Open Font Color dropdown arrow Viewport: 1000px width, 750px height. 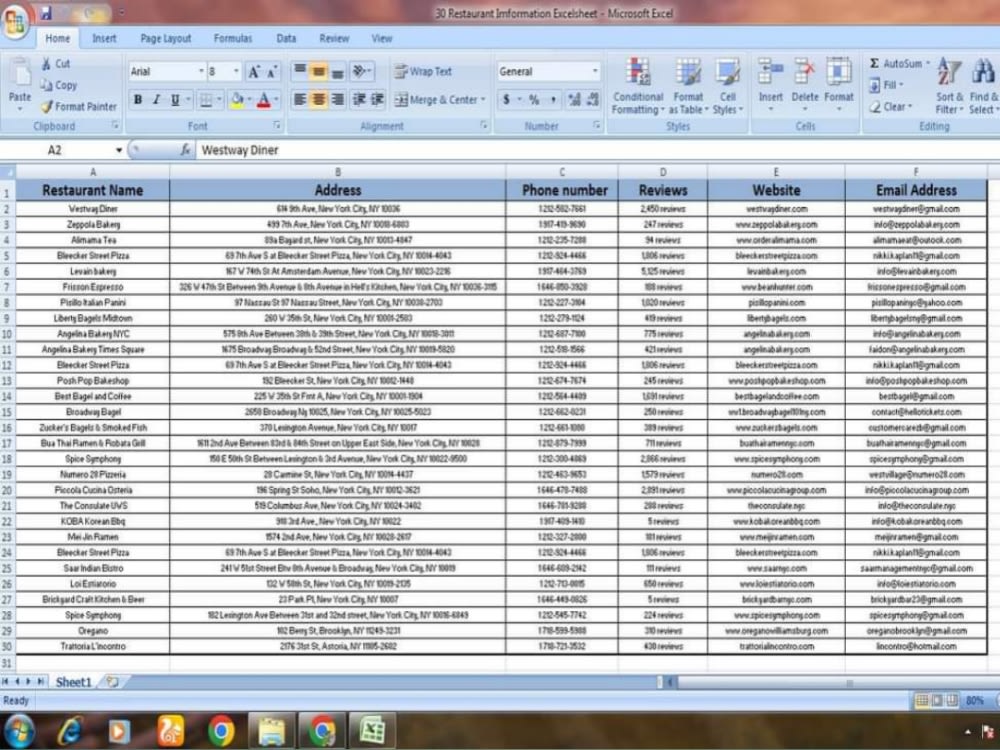(x=277, y=99)
